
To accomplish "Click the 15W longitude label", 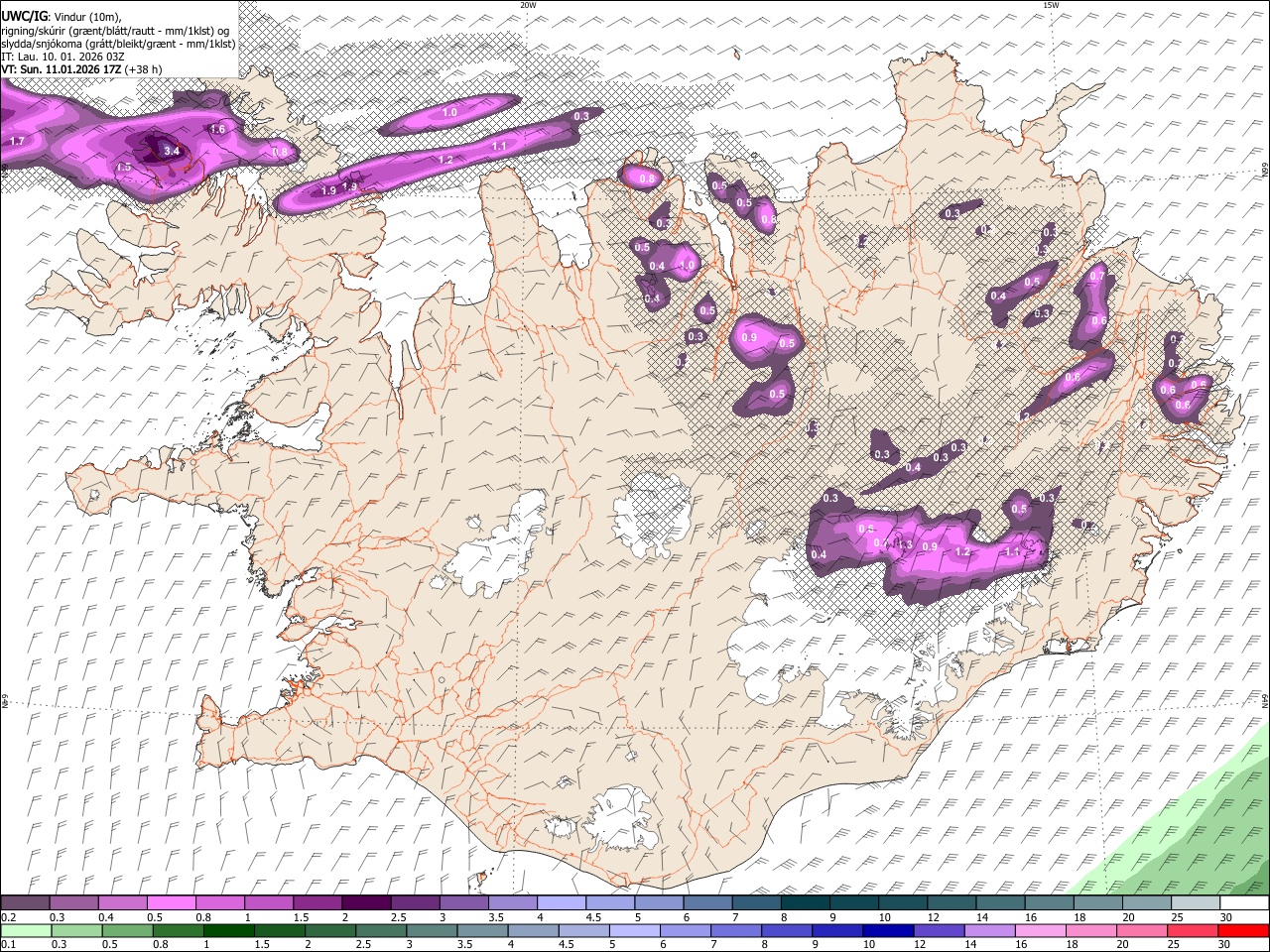I will (1051, 5).
